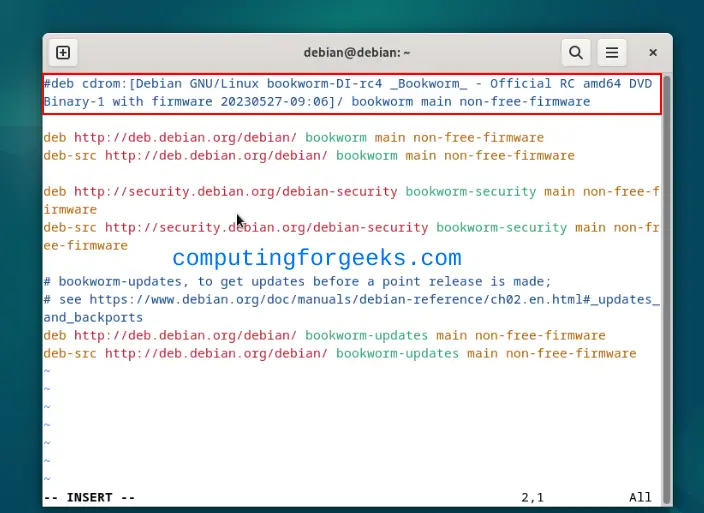This screenshot has height=513, width=704.
Task: Click 'deb http://deb.debian.org/debian/ bookworm-updates' line
Action: click(324, 335)
